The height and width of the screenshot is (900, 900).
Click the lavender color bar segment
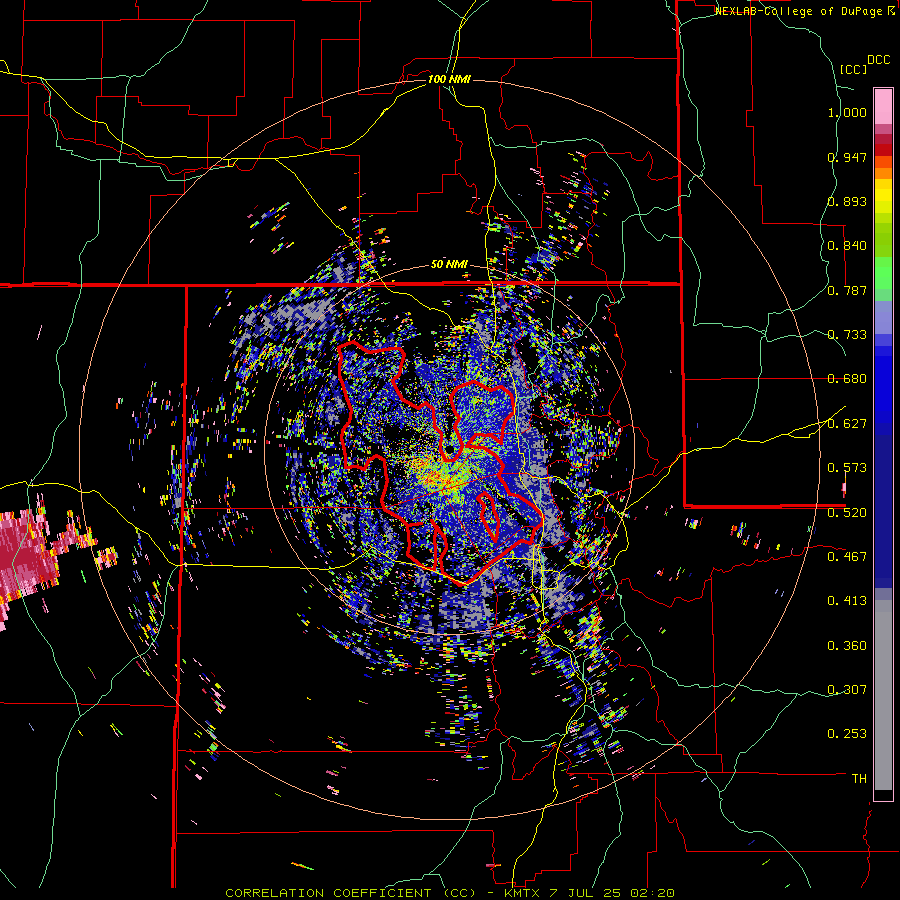pos(883,318)
